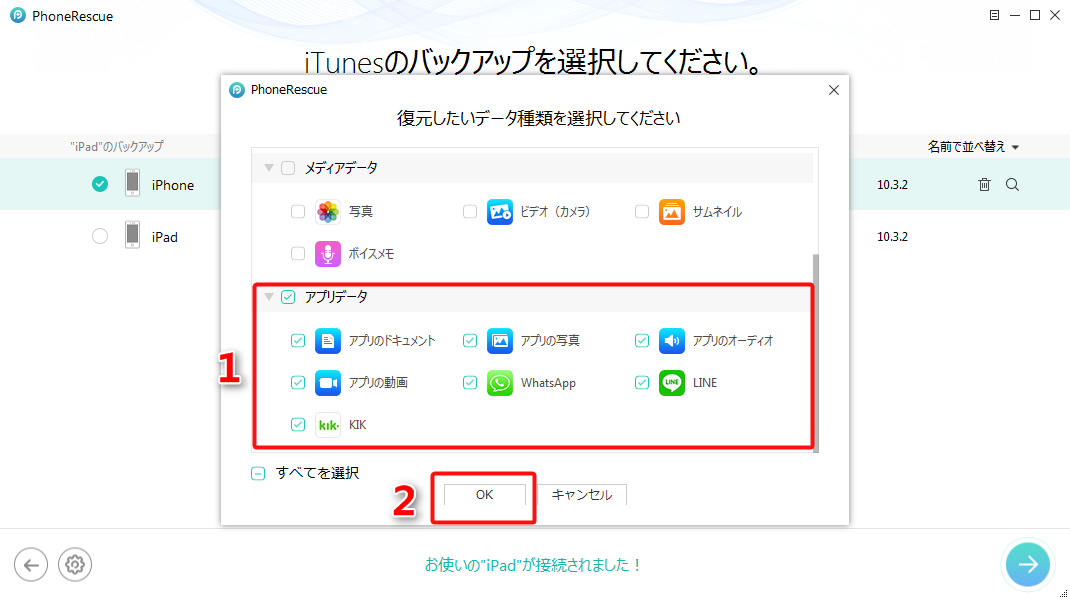Open settings gear at bottom left
This screenshot has height=600, width=1070.
pos(74,565)
